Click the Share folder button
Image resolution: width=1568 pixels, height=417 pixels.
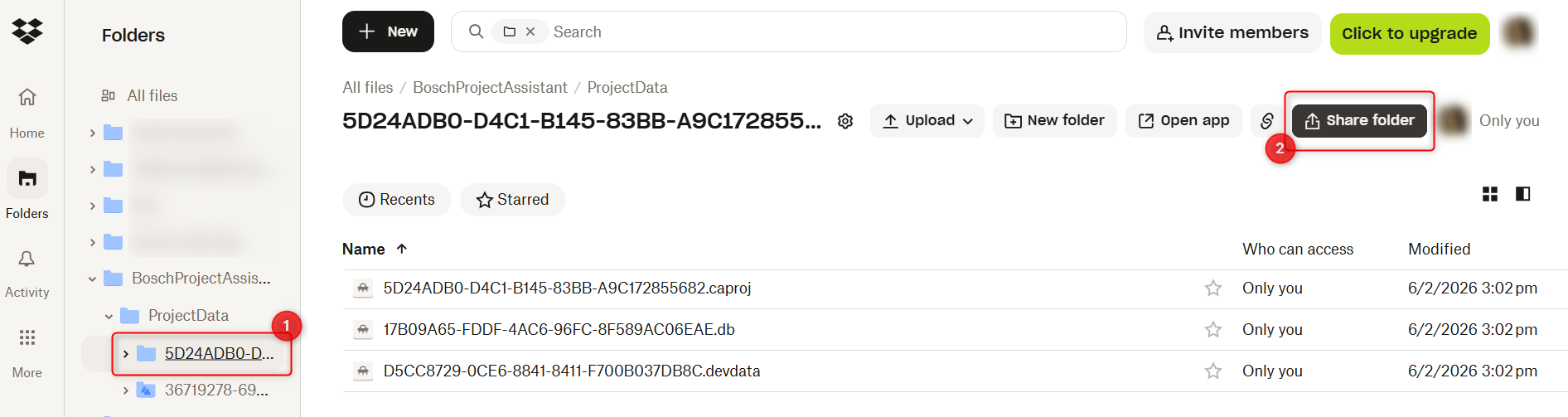click(x=1359, y=121)
